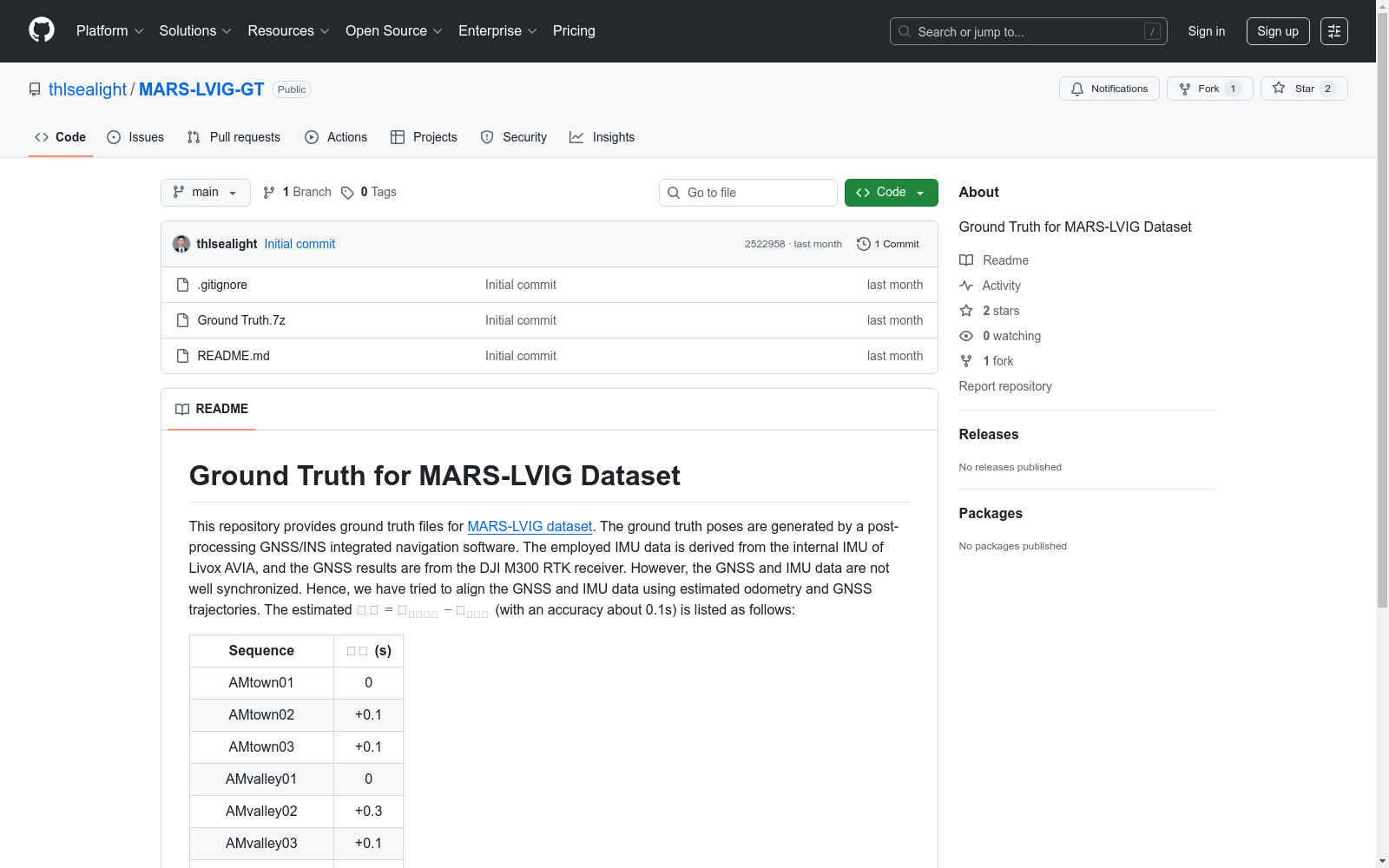
Task: Click the .gitignore file icon
Action: (x=182, y=285)
